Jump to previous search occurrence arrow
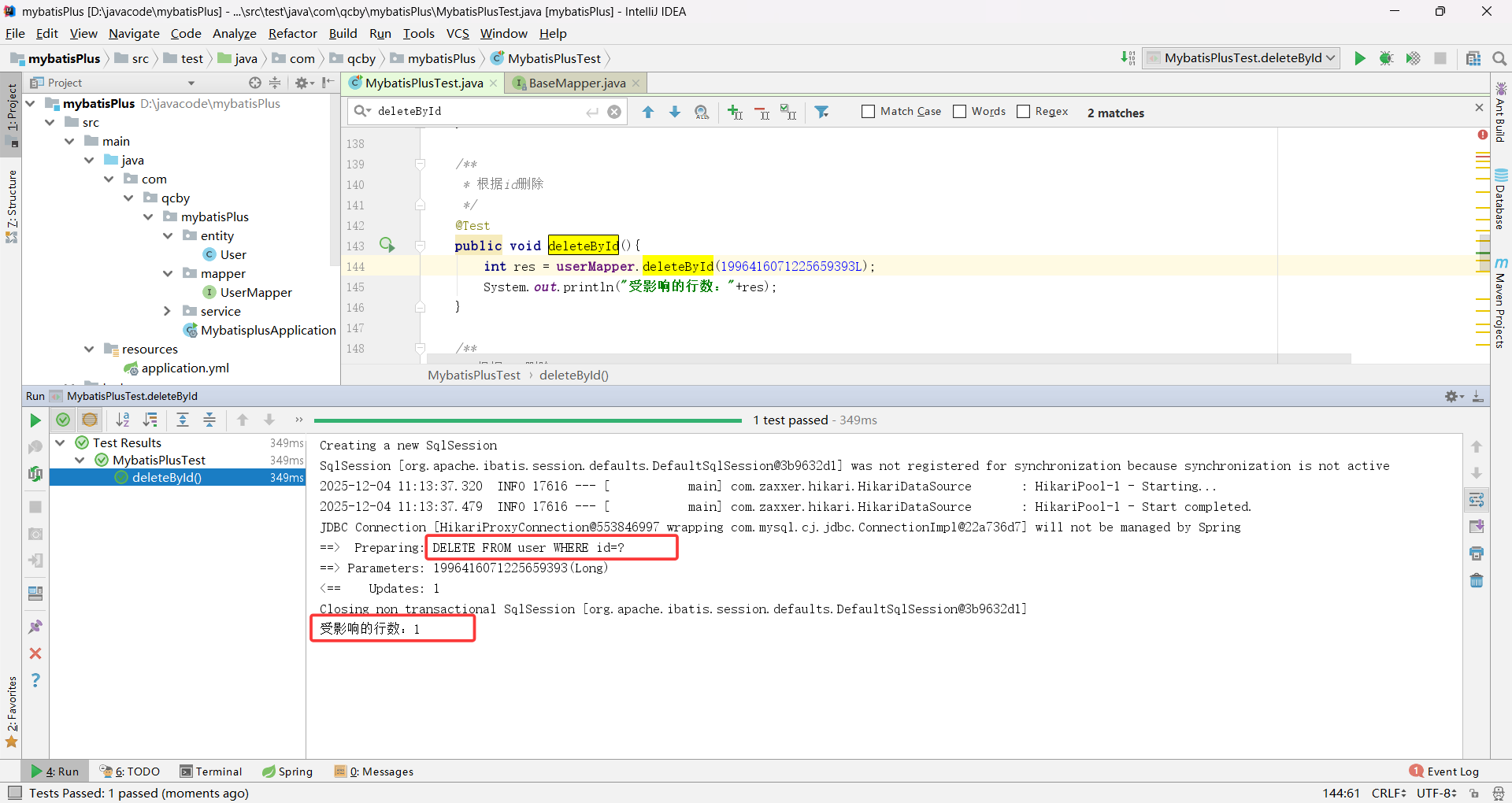This screenshot has width=1512, height=803. tap(648, 112)
